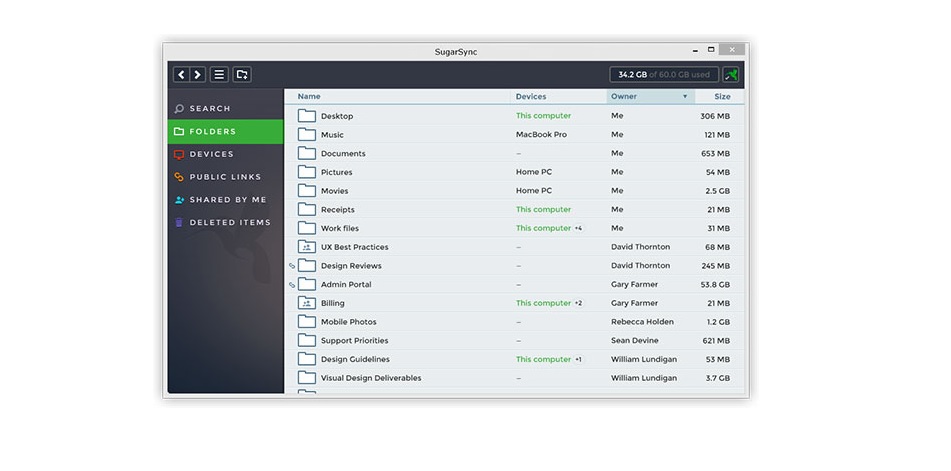Sort by the Name column header
951x471 pixels.
pyautogui.click(x=309, y=96)
